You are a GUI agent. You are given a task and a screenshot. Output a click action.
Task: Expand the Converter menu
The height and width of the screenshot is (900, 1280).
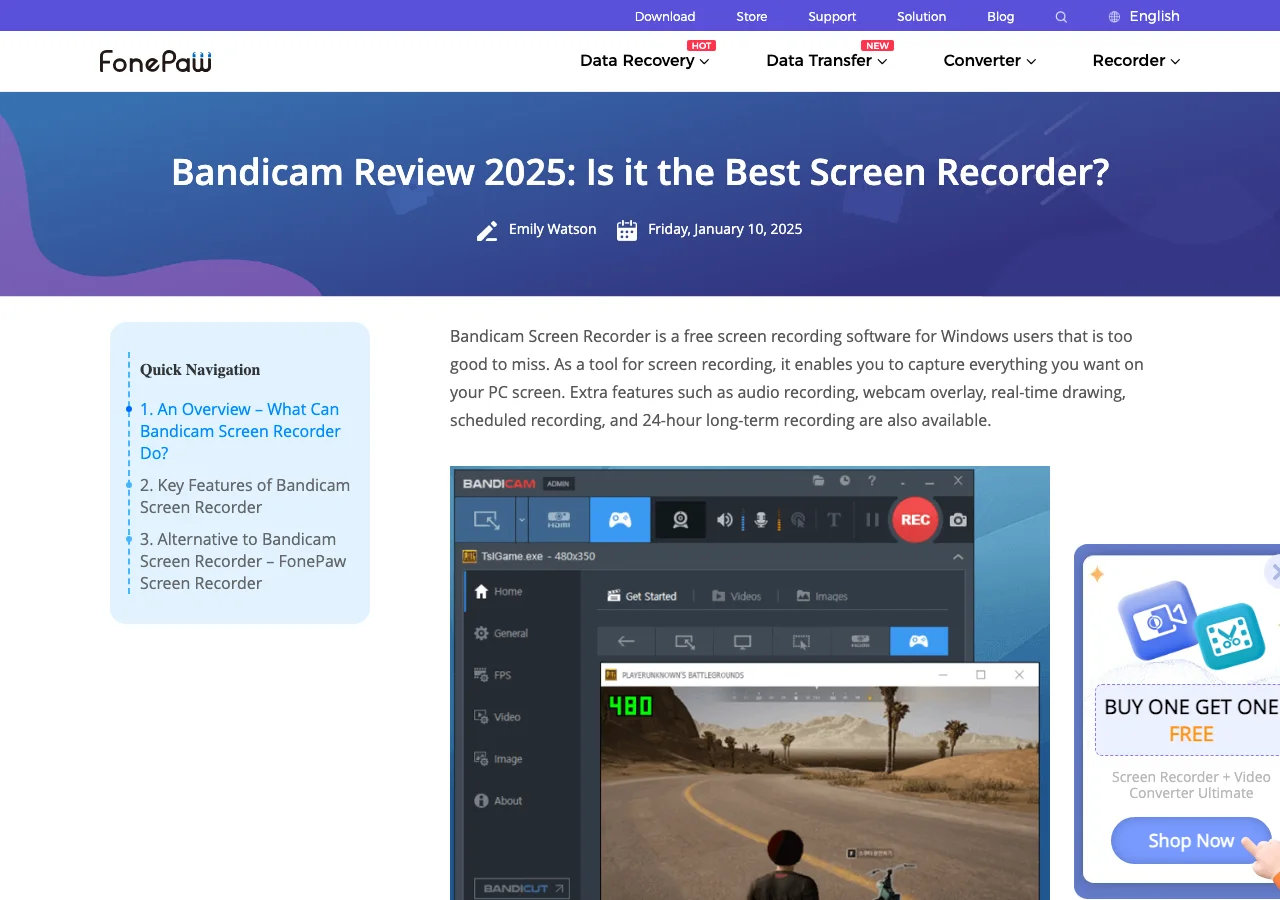(990, 61)
